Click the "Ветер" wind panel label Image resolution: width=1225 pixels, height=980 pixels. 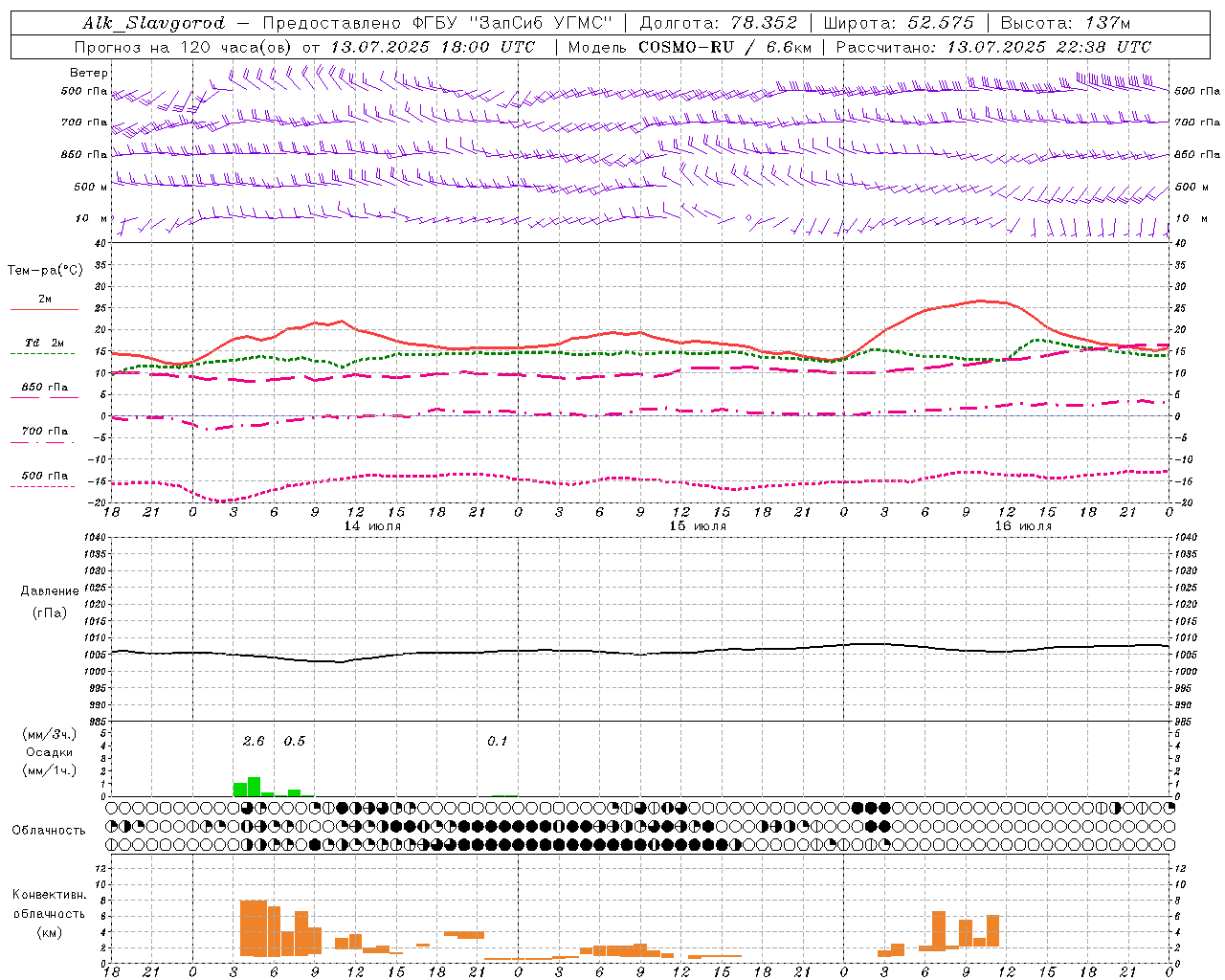(x=89, y=73)
